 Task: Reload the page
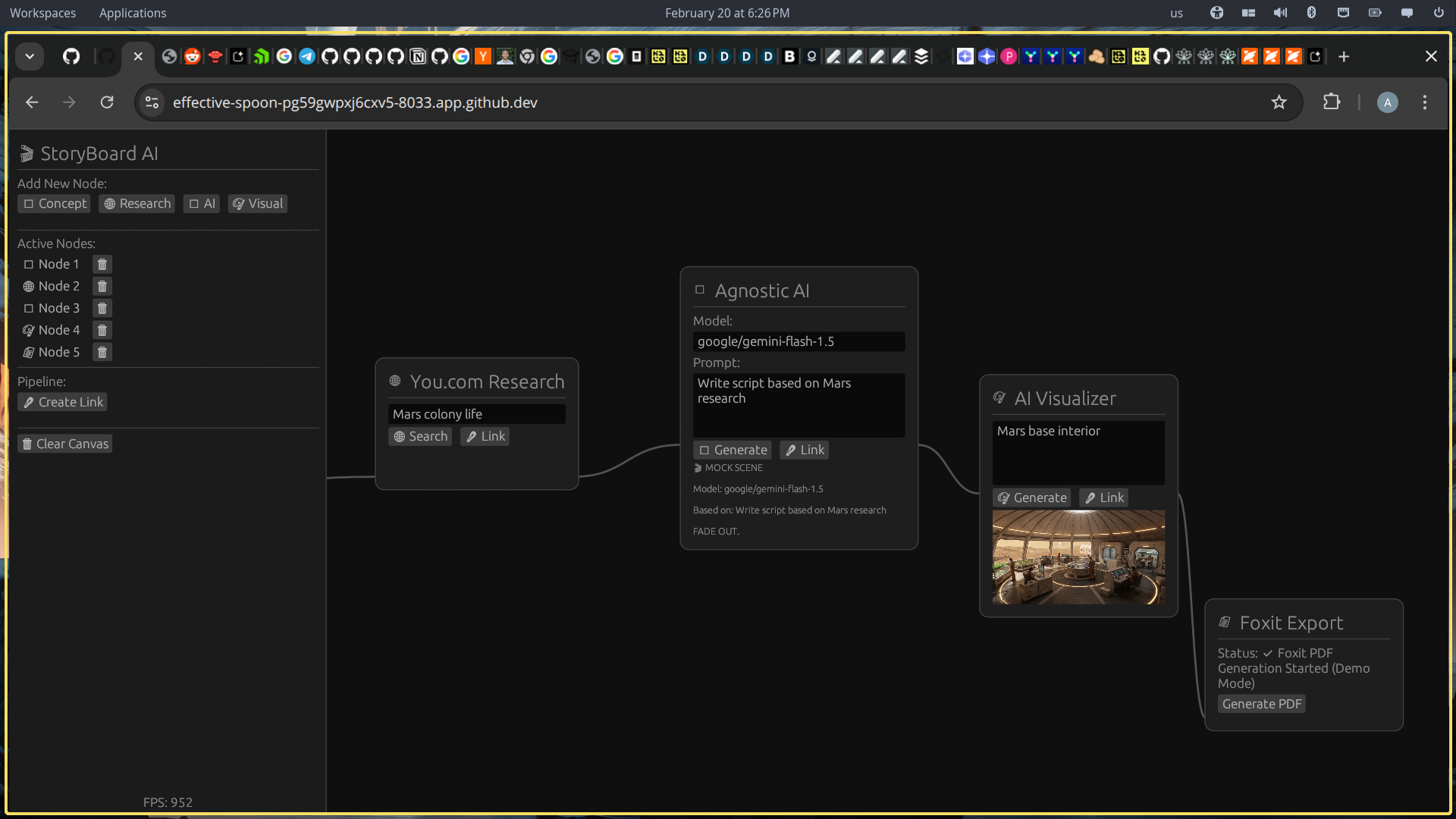coord(107,102)
